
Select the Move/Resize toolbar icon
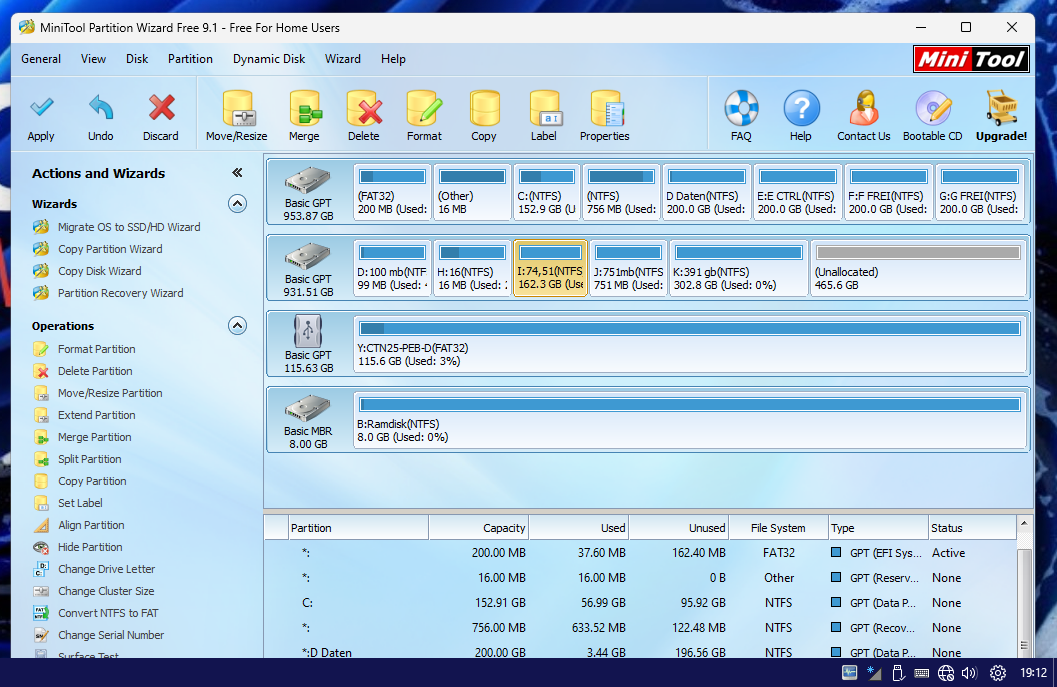click(237, 108)
